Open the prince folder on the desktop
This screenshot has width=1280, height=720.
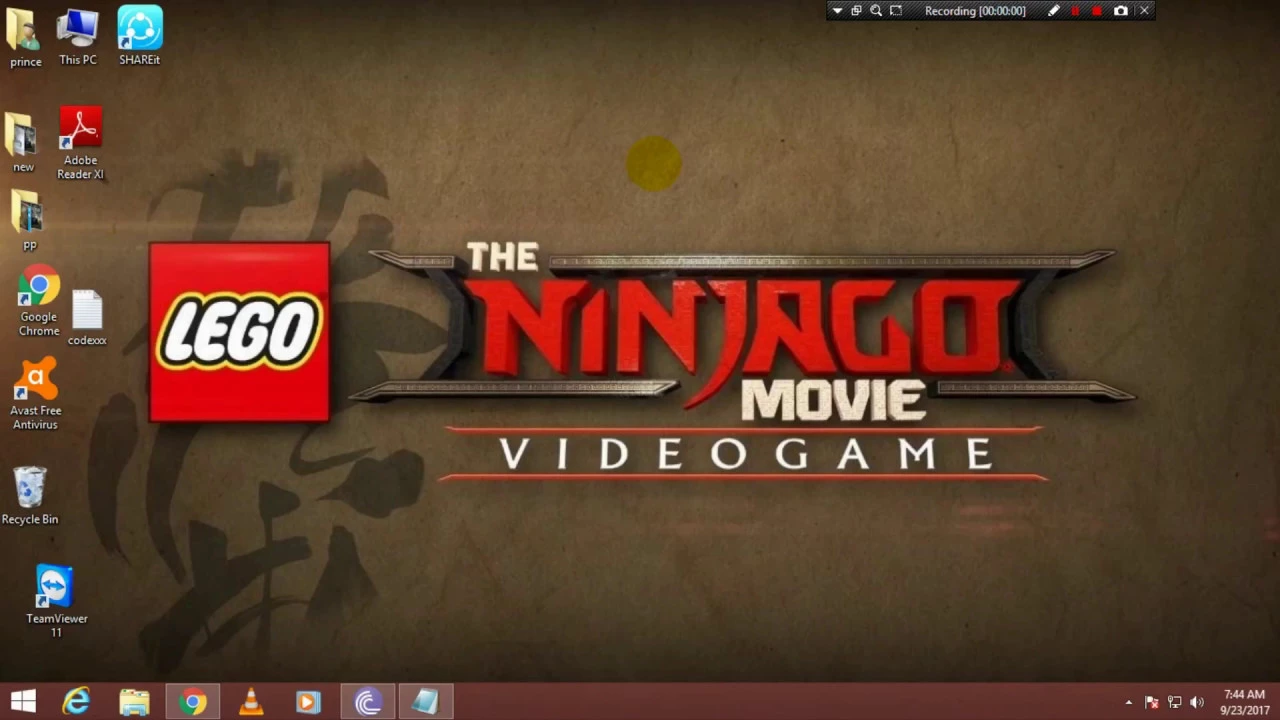(25, 37)
